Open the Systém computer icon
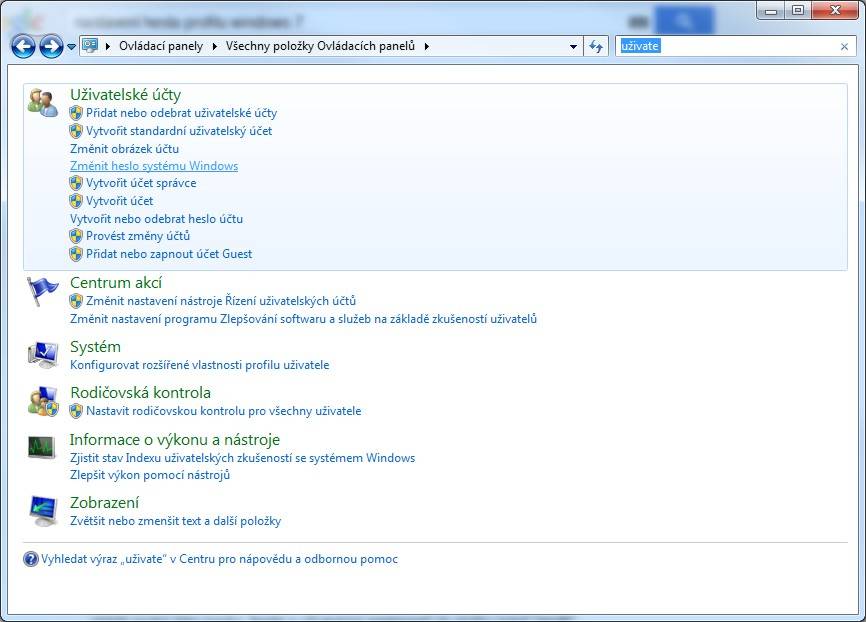866x622 pixels. (43, 355)
